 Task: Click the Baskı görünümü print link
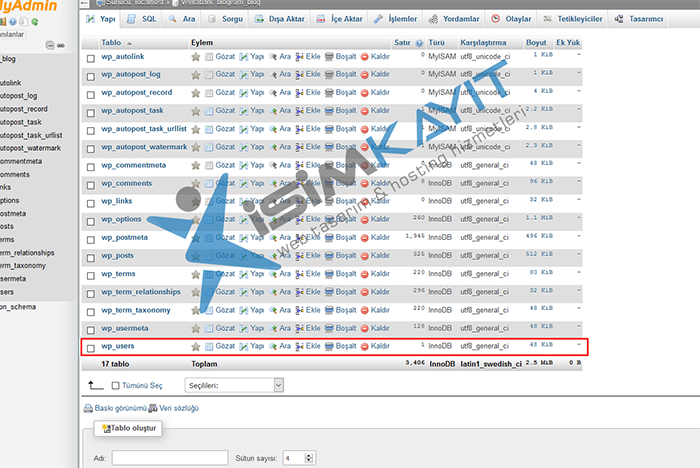(115, 408)
